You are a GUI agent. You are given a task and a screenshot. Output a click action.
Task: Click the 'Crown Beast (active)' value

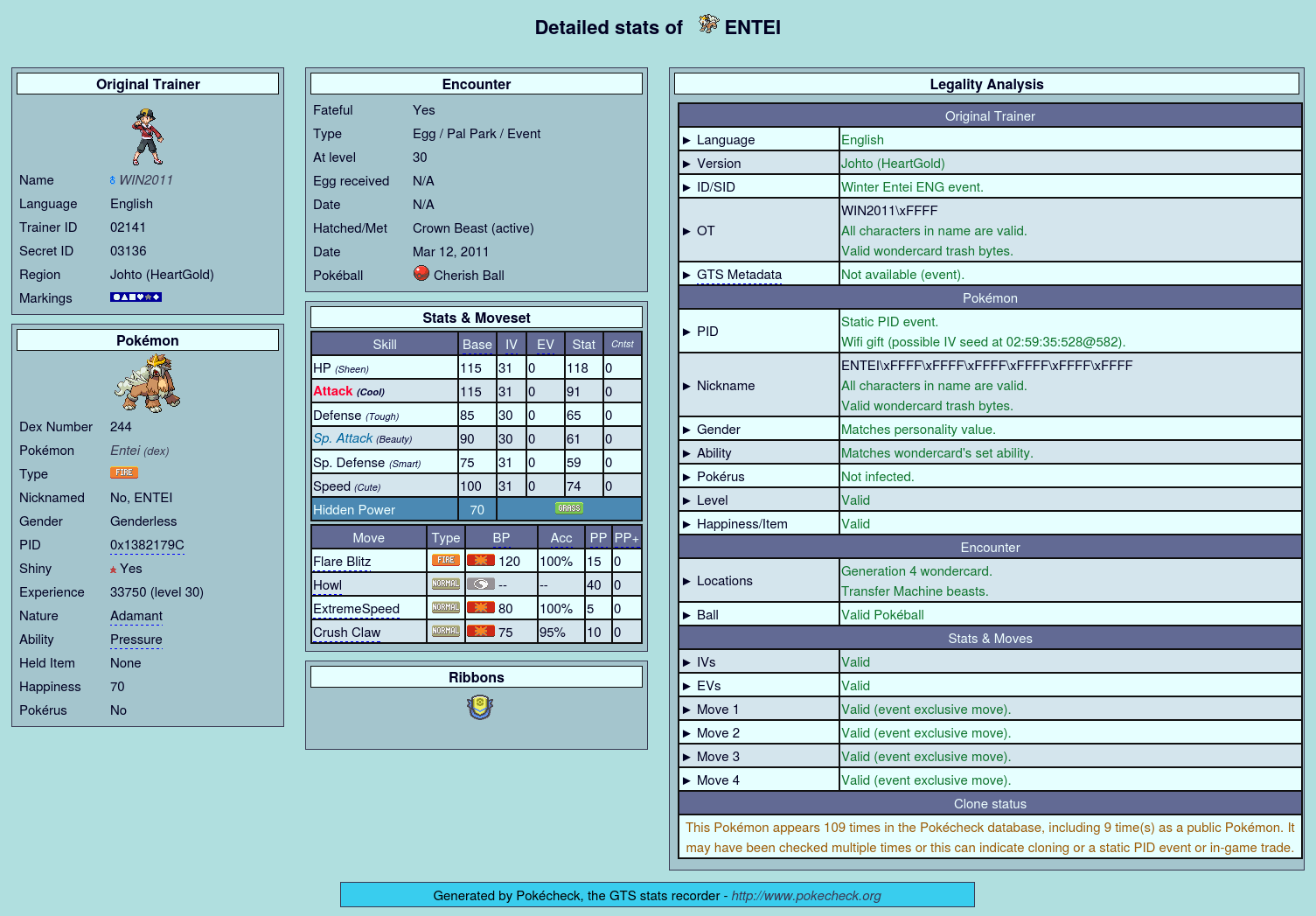(x=473, y=228)
